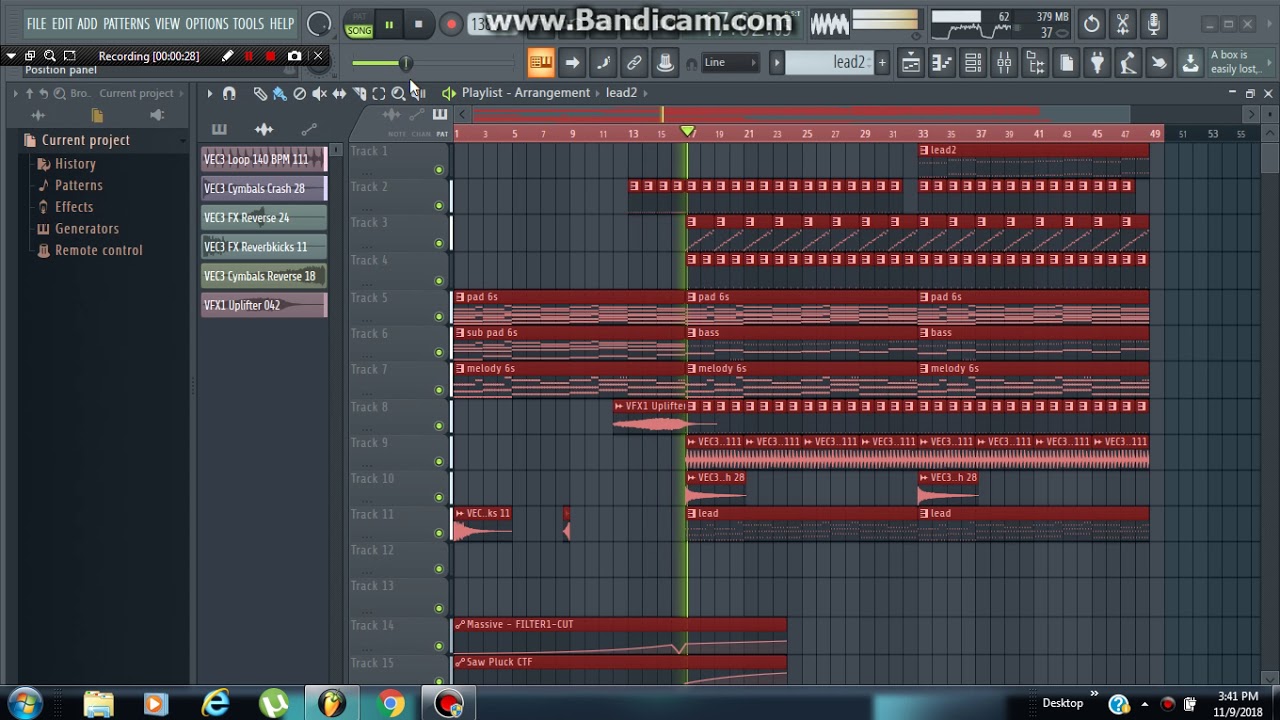The width and height of the screenshot is (1280, 720).
Task: Open the Playlist view button
Action: click(911, 64)
